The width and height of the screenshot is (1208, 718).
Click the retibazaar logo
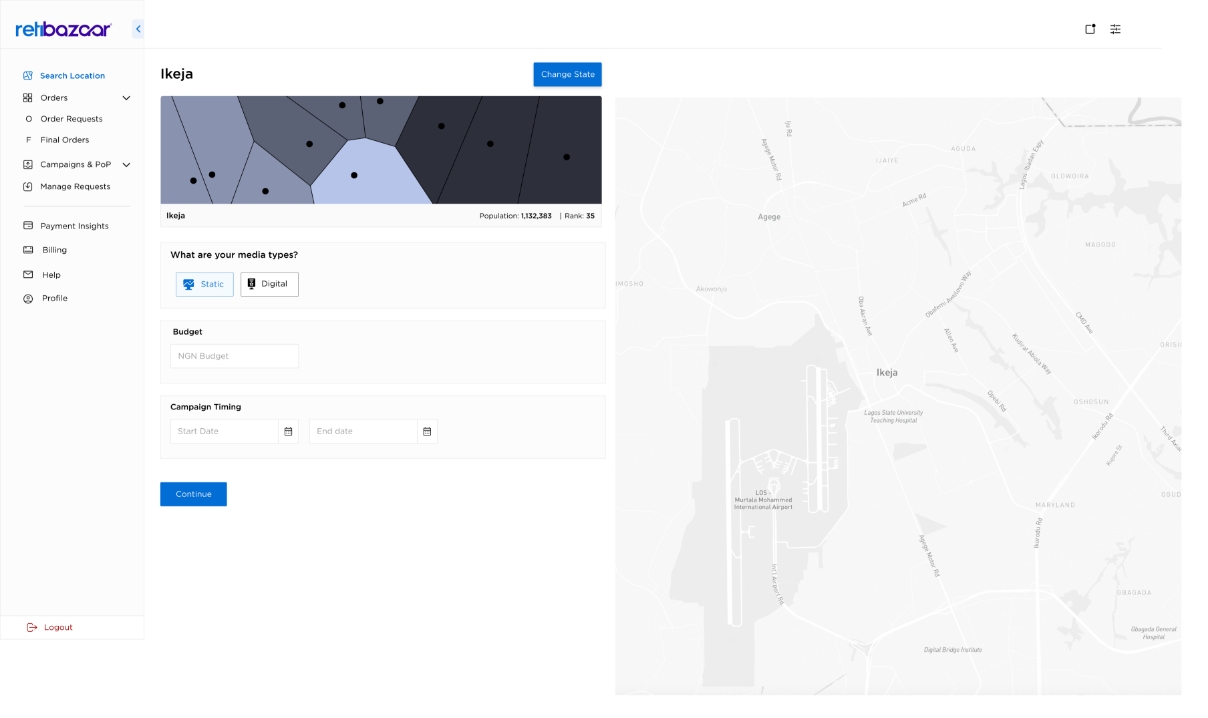coord(63,29)
